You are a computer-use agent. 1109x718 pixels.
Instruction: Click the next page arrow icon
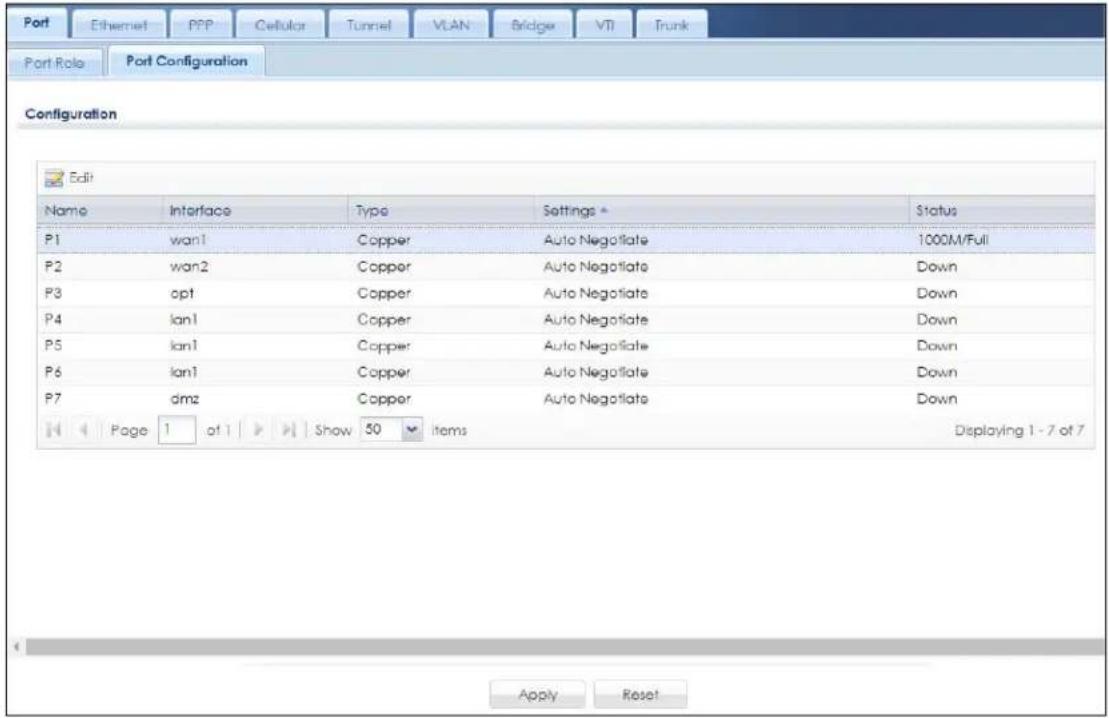tap(258, 429)
